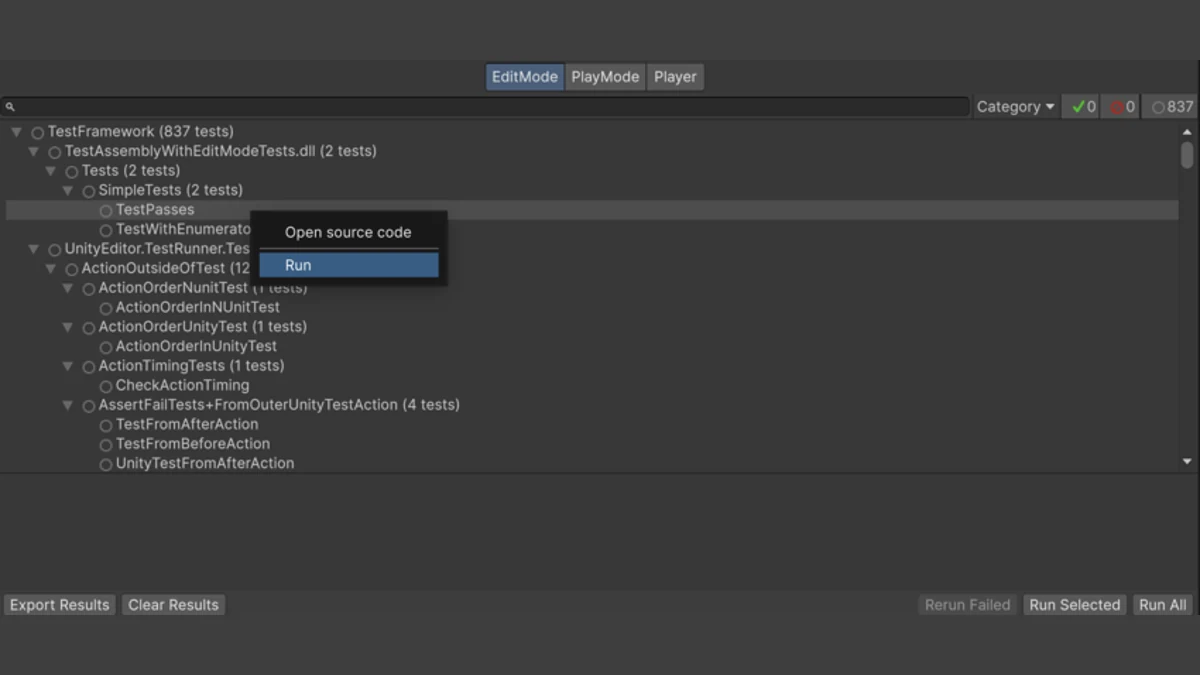Collapse the ActionOutsideOfTest node
The width and height of the screenshot is (1200, 675).
(50, 269)
